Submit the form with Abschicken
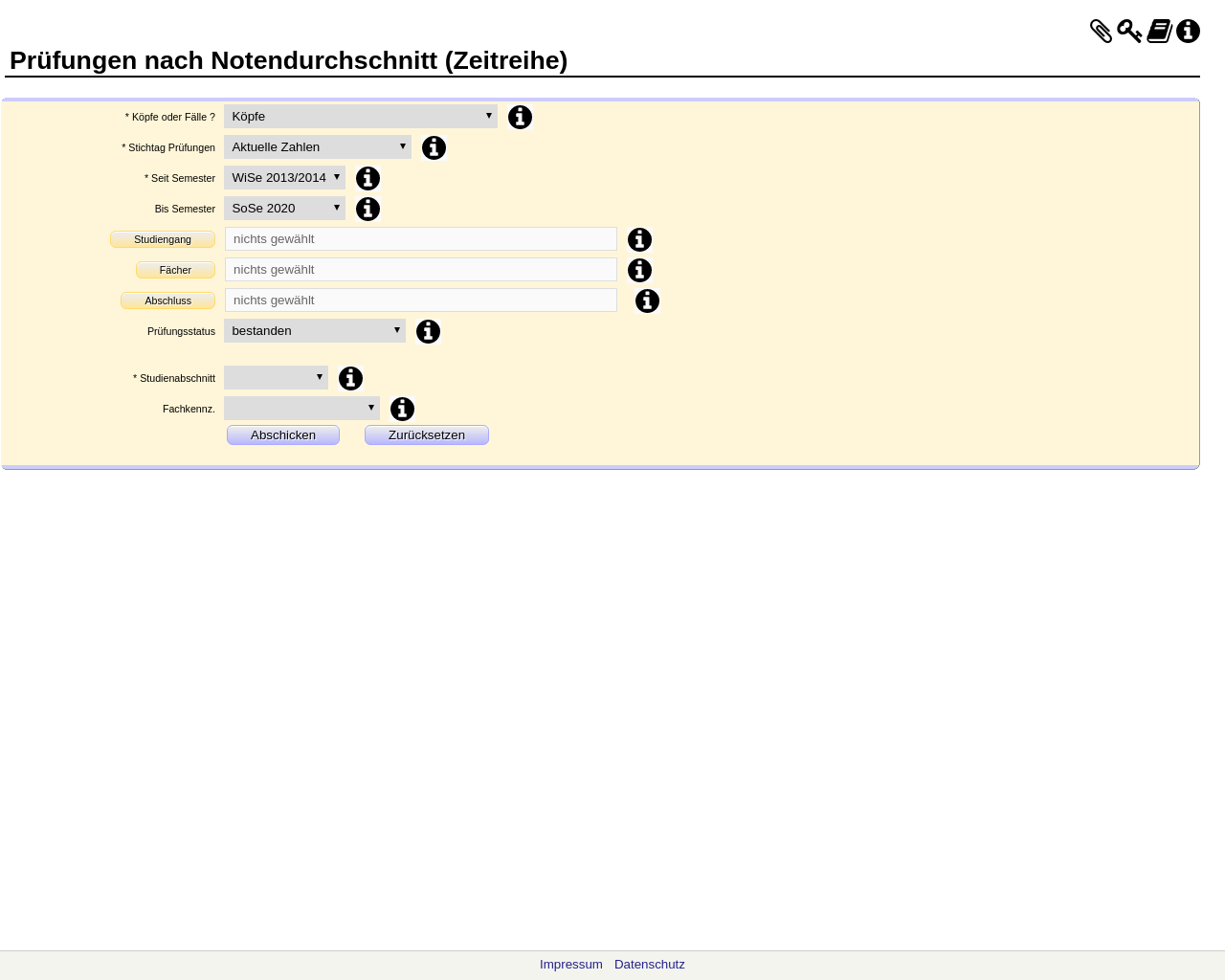The image size is (1225, 980). click(283, 434)
